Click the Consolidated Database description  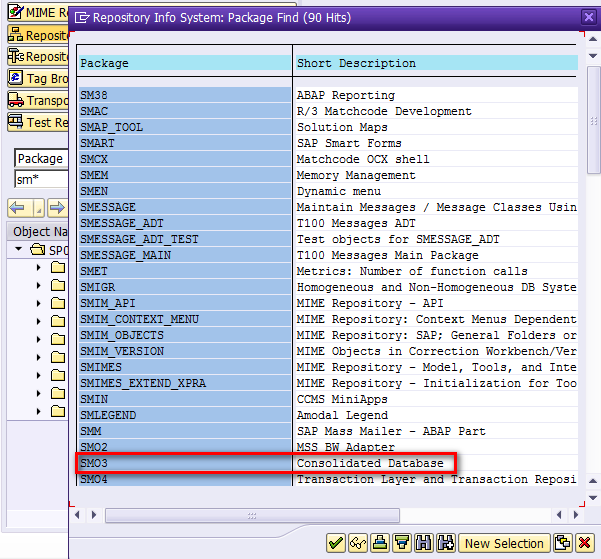[x=370, y=463]
